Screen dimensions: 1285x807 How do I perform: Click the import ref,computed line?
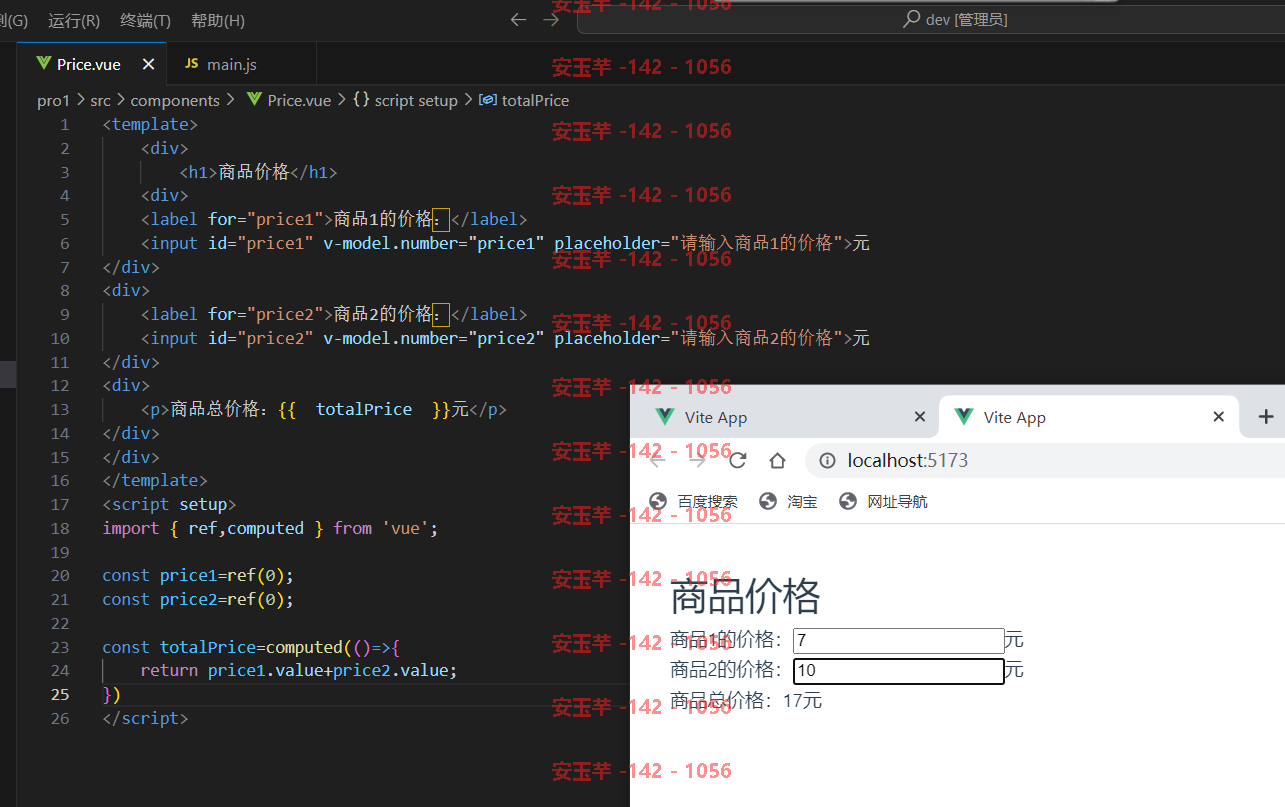point(270,528)
